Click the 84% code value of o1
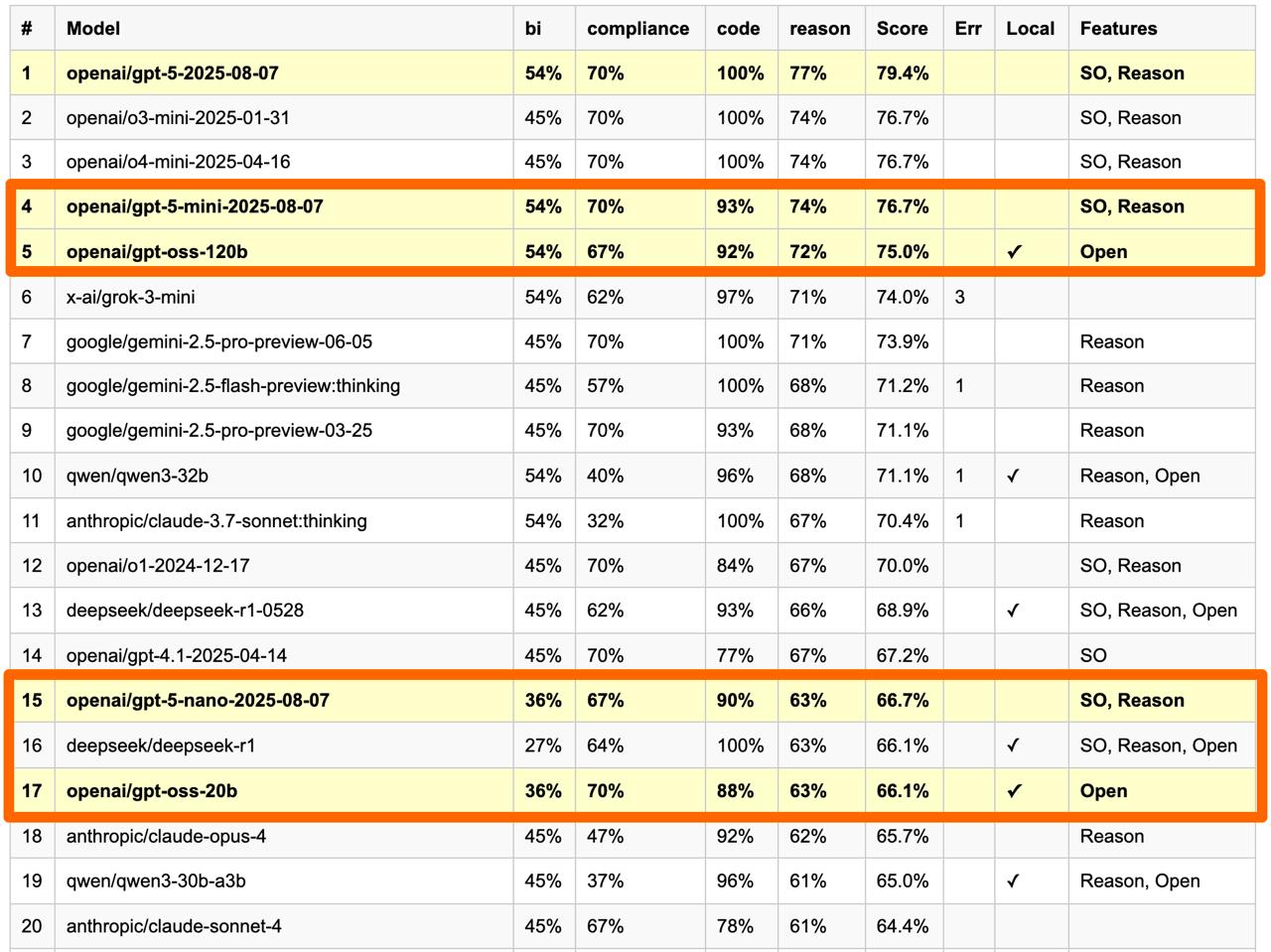The width and height of the screenshot is (1271, 952). coord(736,566)
